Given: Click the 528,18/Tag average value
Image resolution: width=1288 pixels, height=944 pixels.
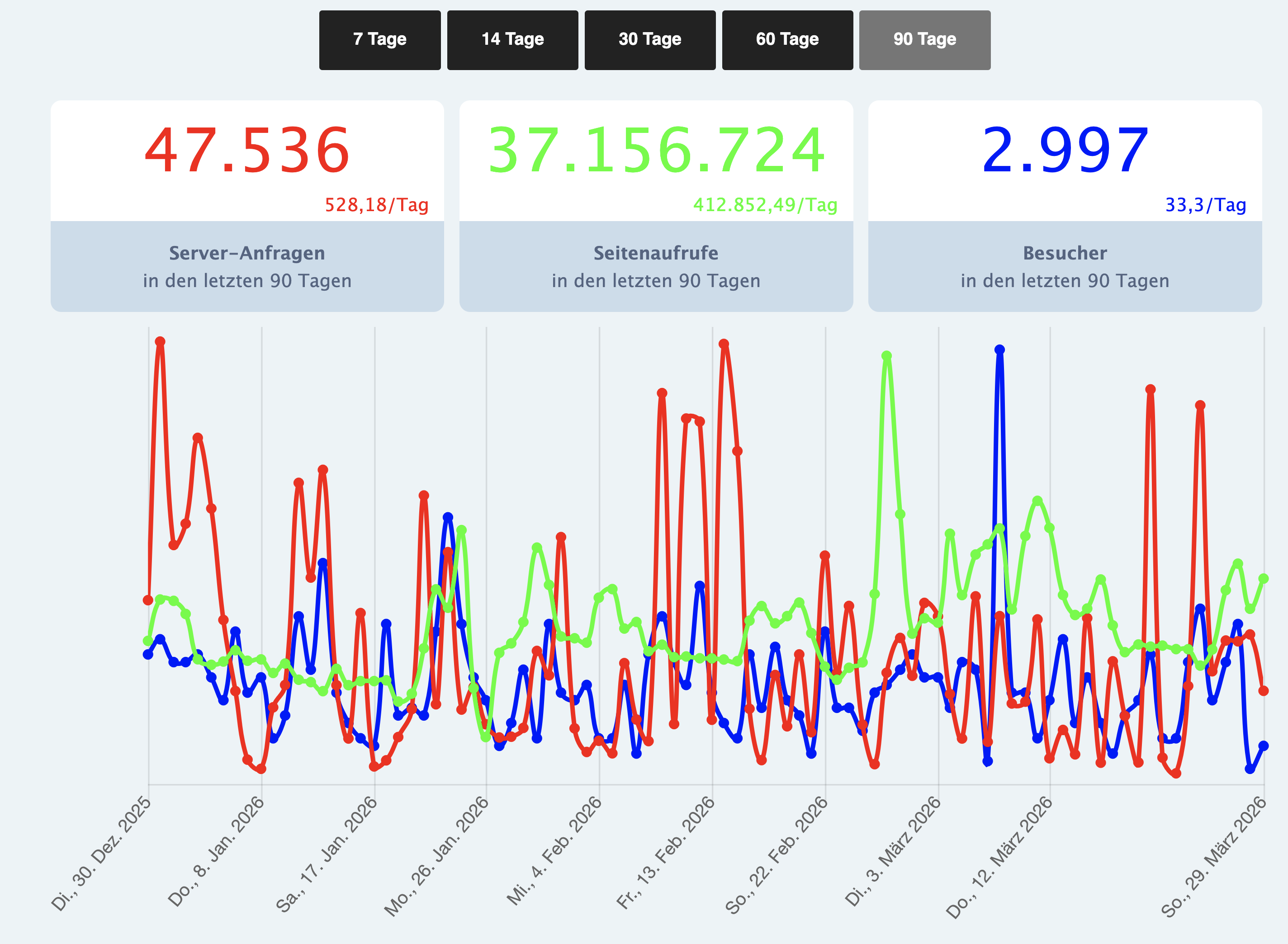Looking at the screenshot, I should (376, 204).
